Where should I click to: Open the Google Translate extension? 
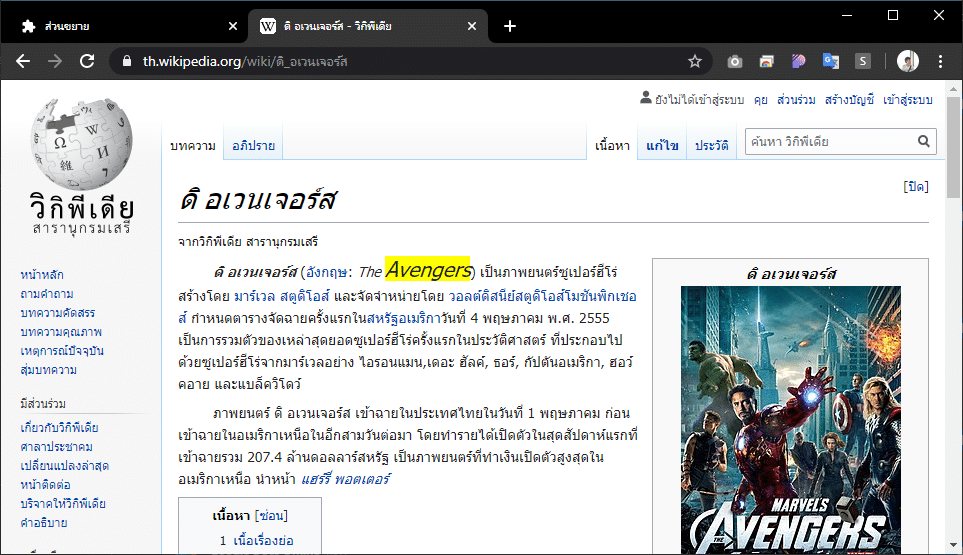click(830, 61)
